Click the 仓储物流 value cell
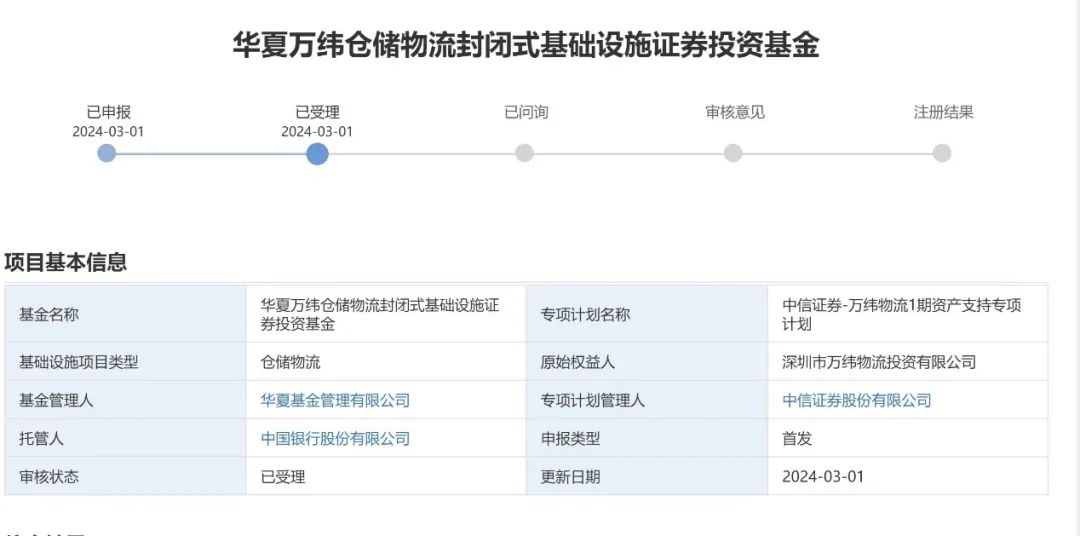This screenshot has height=536, width=1080. tap(386, 362)
